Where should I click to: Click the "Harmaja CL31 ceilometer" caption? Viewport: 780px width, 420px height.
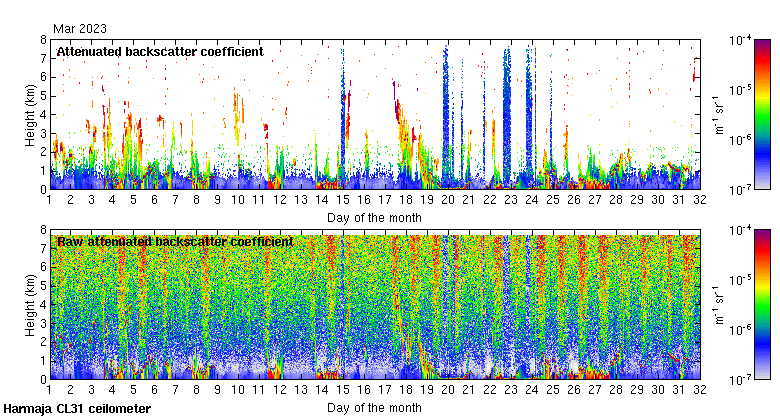click(77, 409)
